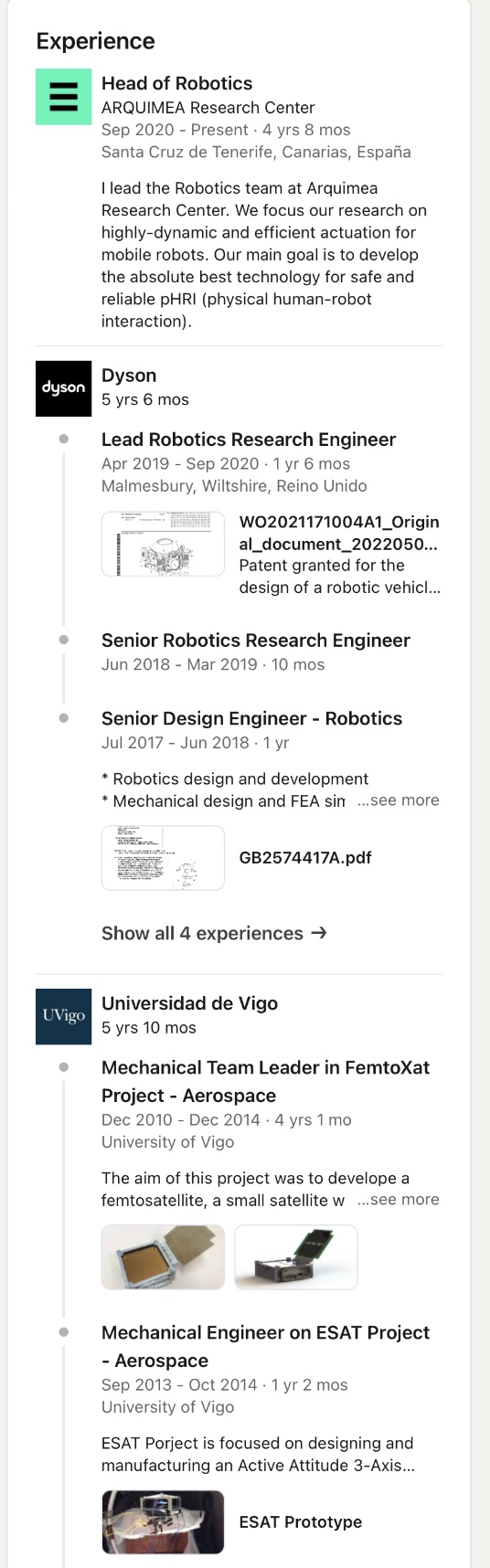Select Senior Robotics Research Engineer entry

tap(256, 641)
